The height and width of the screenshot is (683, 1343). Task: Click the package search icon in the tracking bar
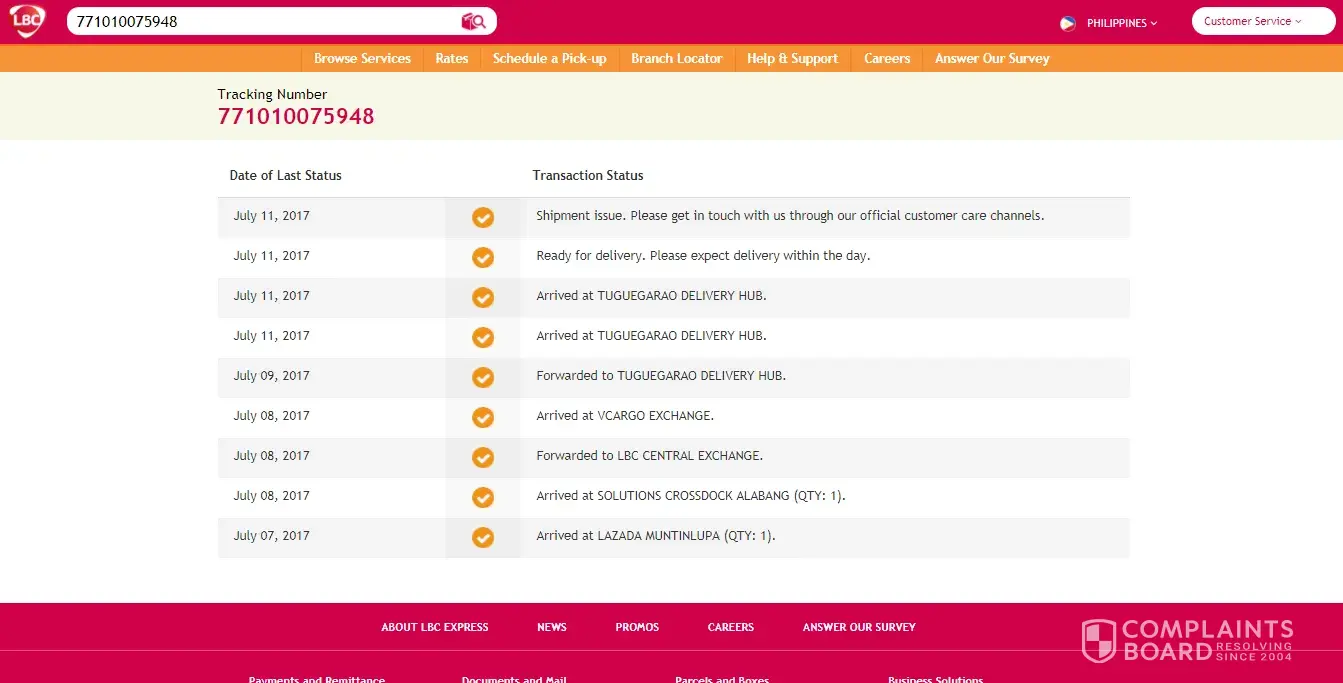click(473, 21)
